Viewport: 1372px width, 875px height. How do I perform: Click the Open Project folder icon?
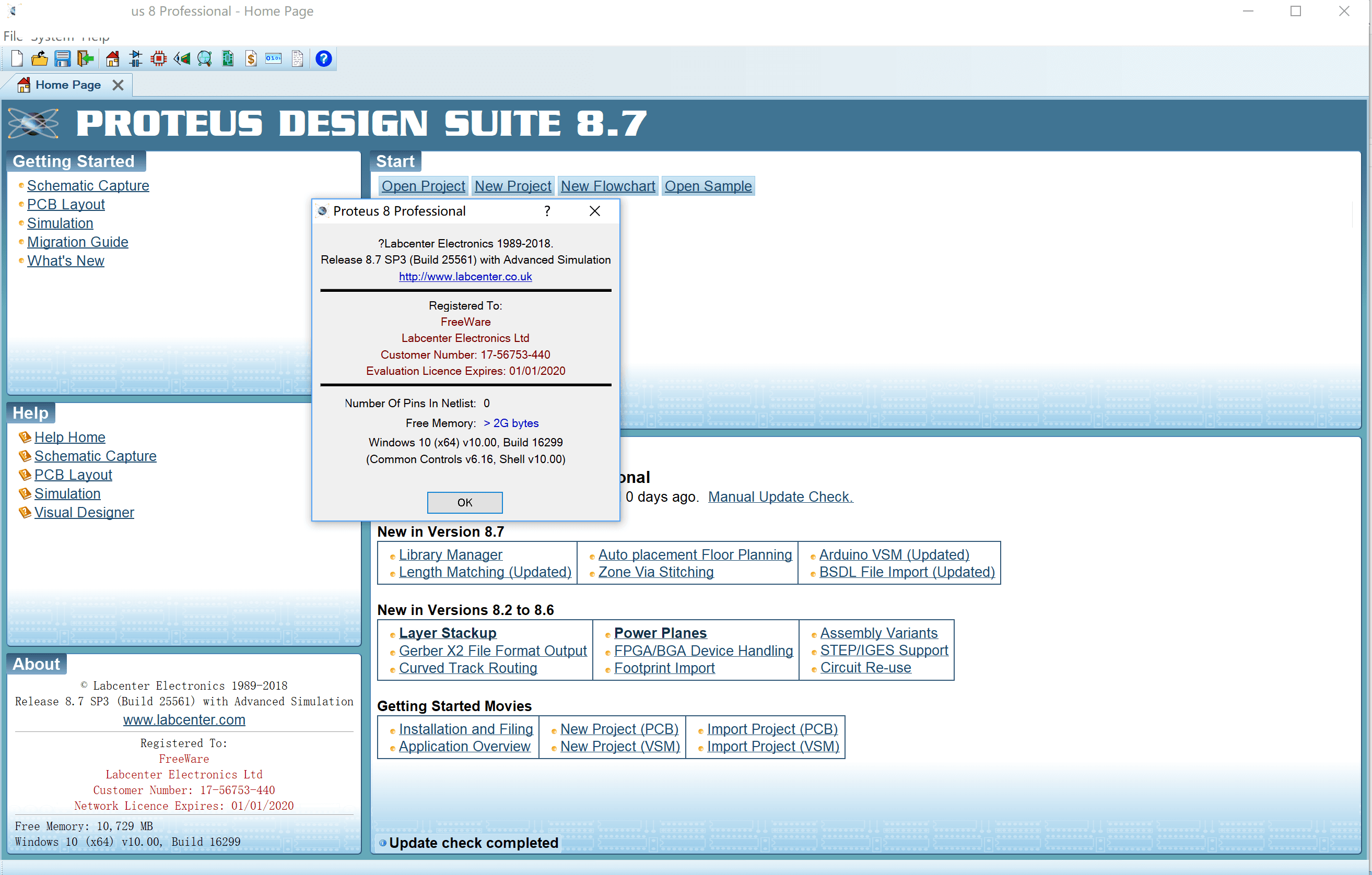(39, 58)
